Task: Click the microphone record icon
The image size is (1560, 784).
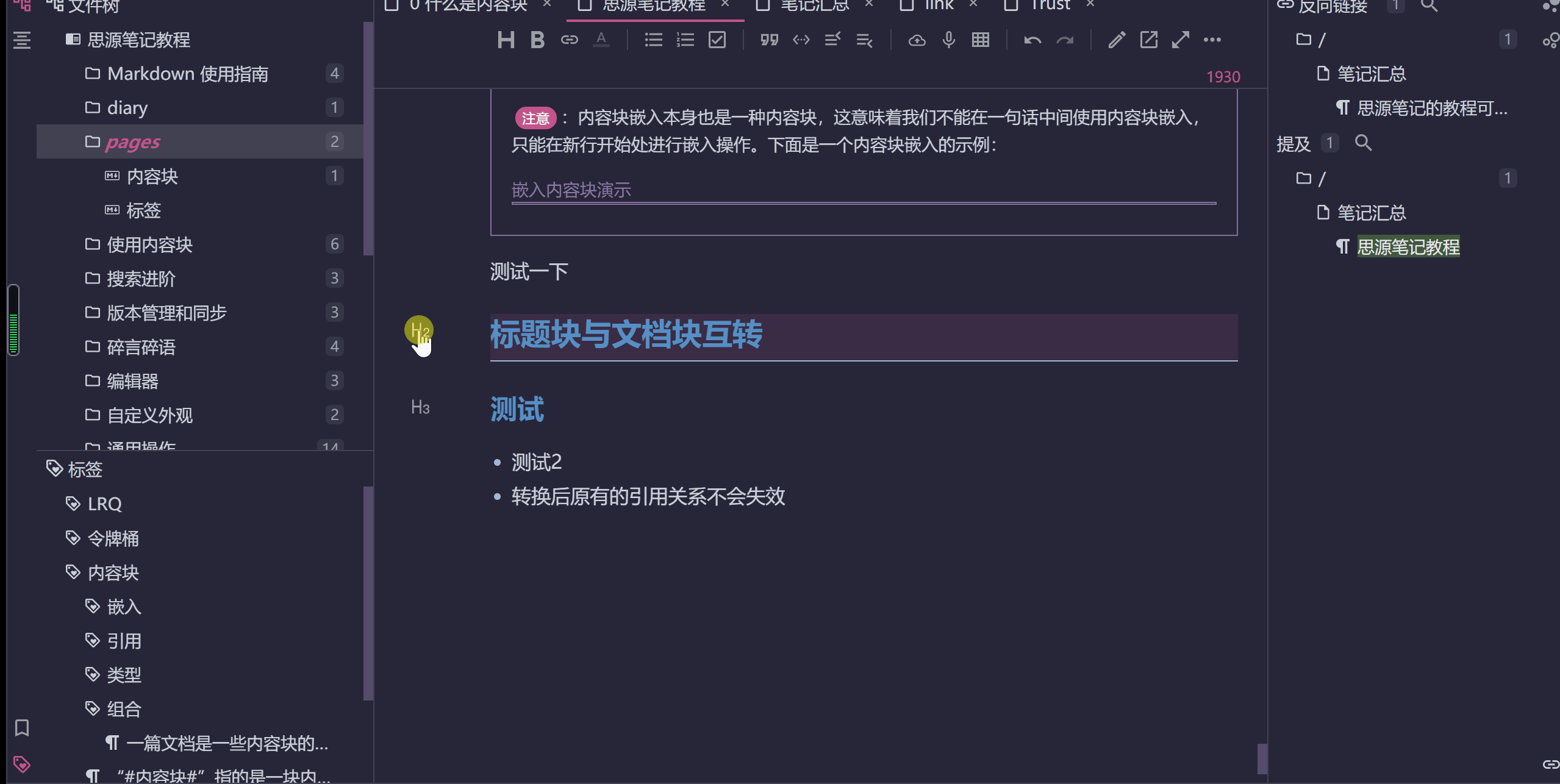Action: pos(948,40)
